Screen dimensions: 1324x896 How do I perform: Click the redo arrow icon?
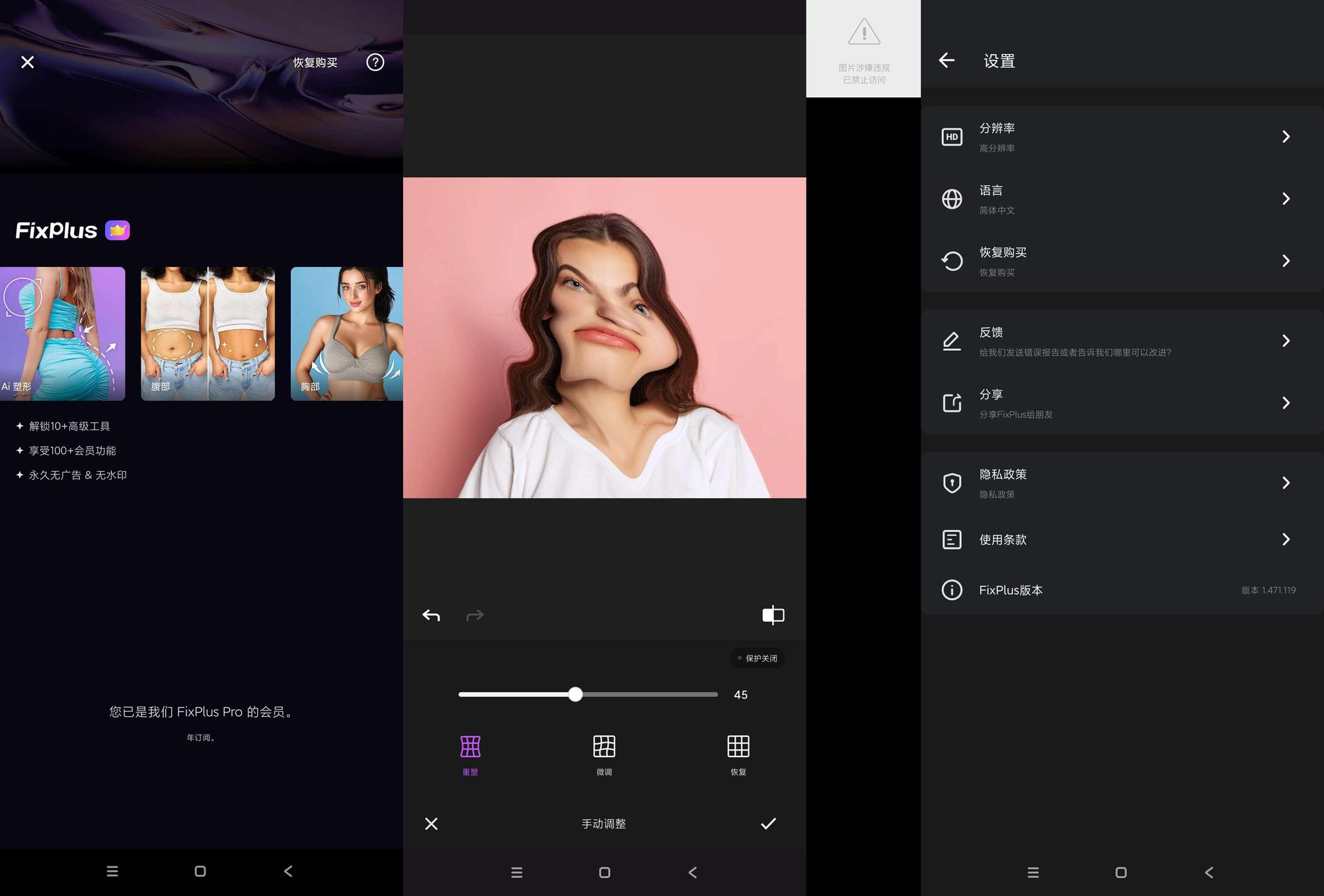pyautogui.click(x=475, y=615)
